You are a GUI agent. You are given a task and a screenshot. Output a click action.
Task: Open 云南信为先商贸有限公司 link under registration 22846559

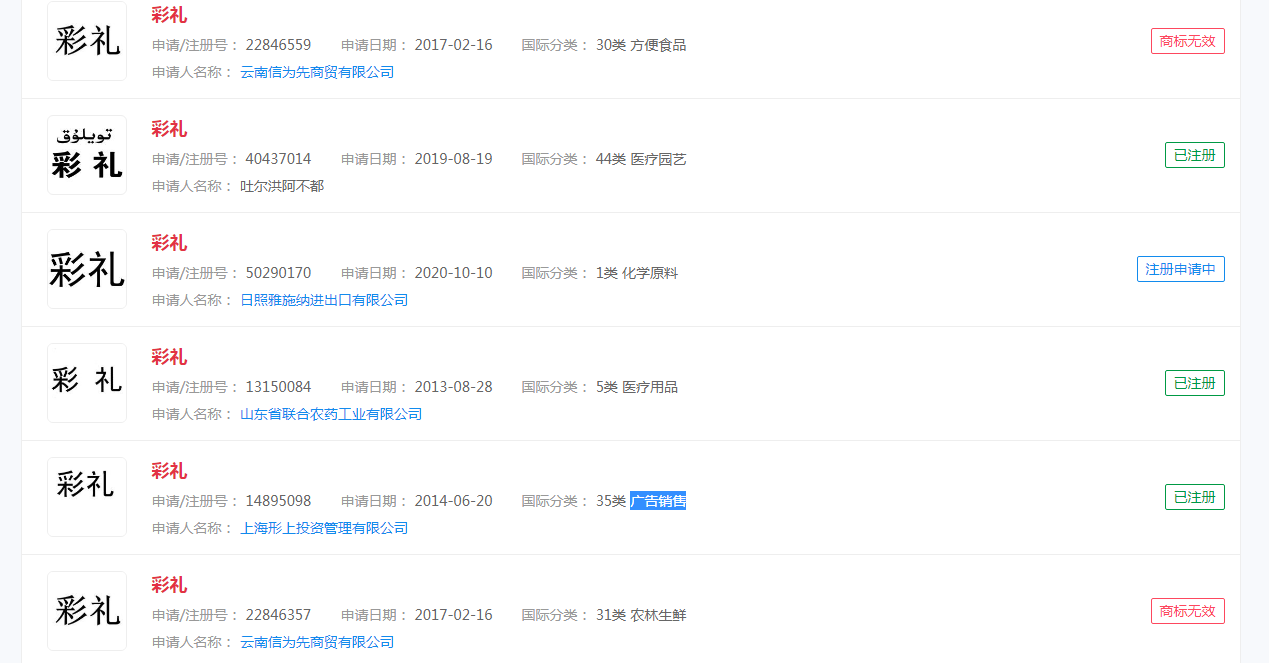(x=317, y=72)
